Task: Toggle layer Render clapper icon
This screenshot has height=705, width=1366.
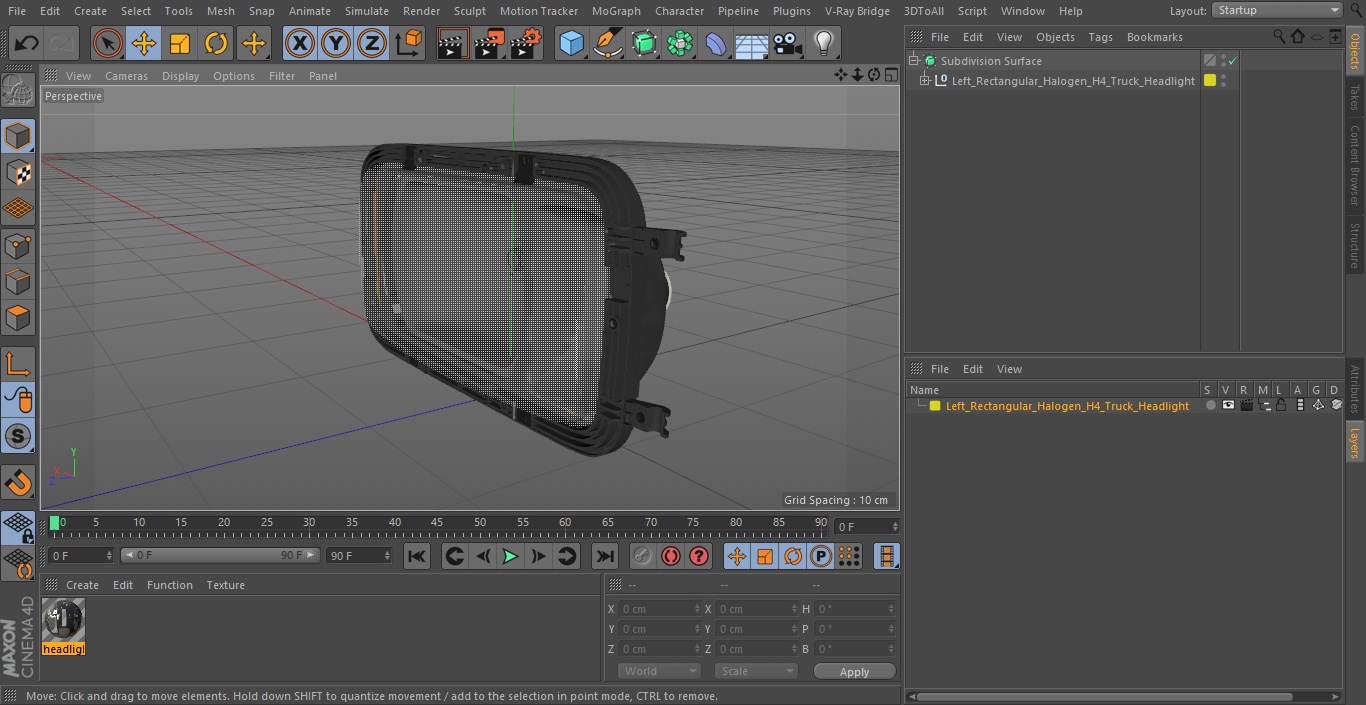Action: 1246,406
